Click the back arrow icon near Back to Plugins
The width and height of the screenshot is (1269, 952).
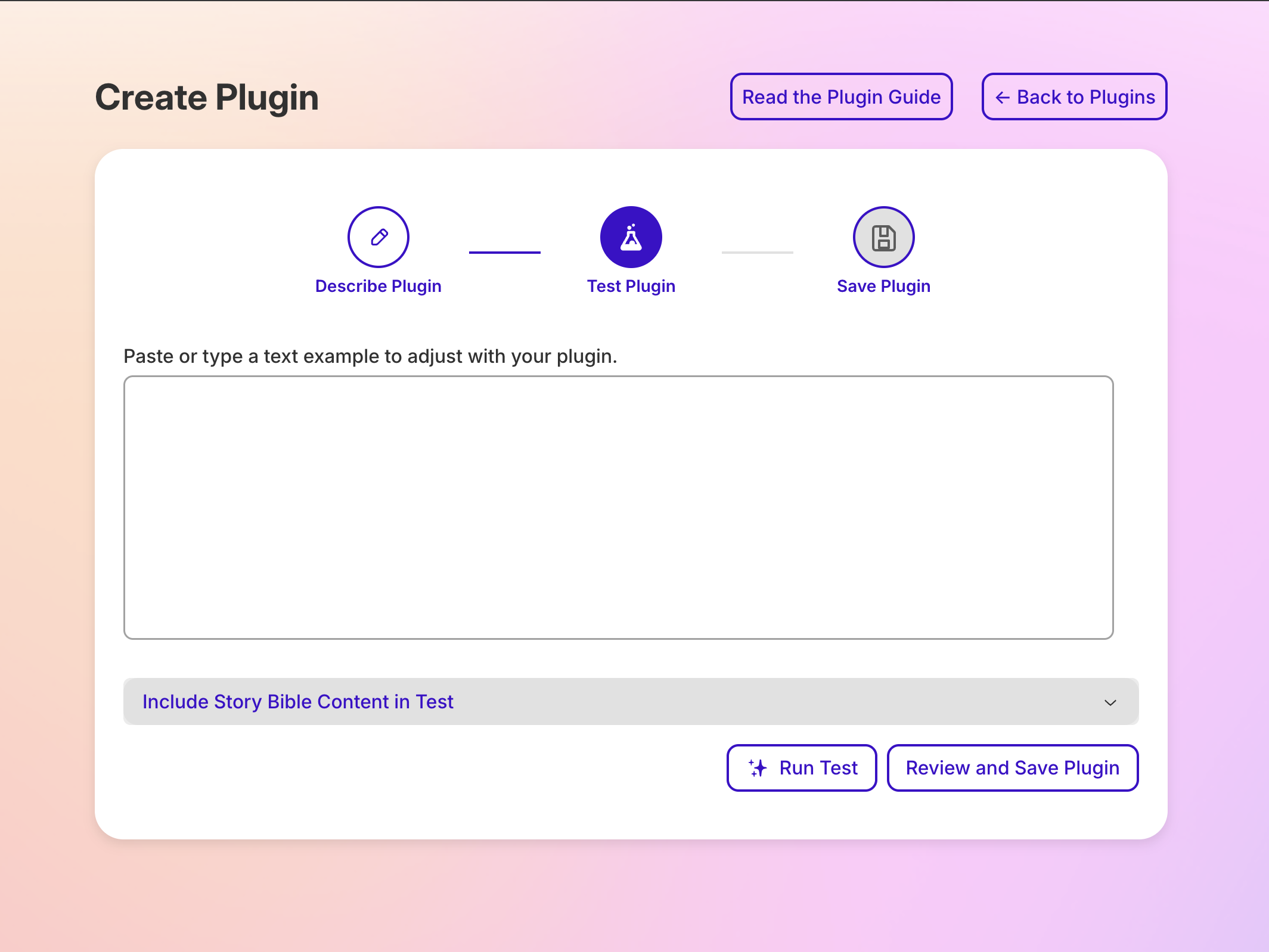tap(1003, 97)
